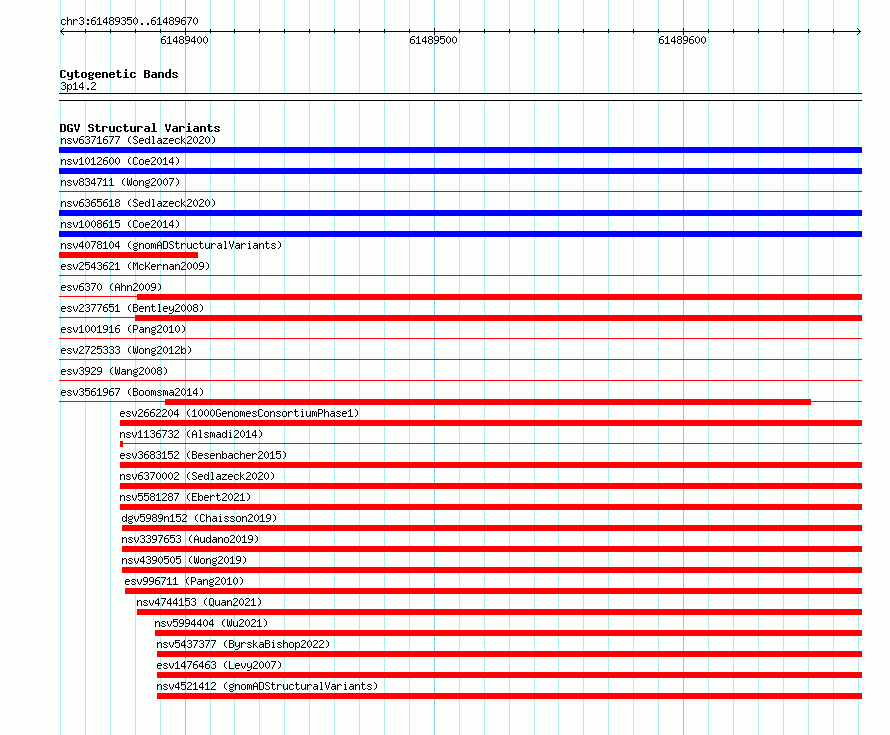890x735 pixels.
Task: Open nsv1008615 (Coe2014) variant details
Action: tap(120, 224)
